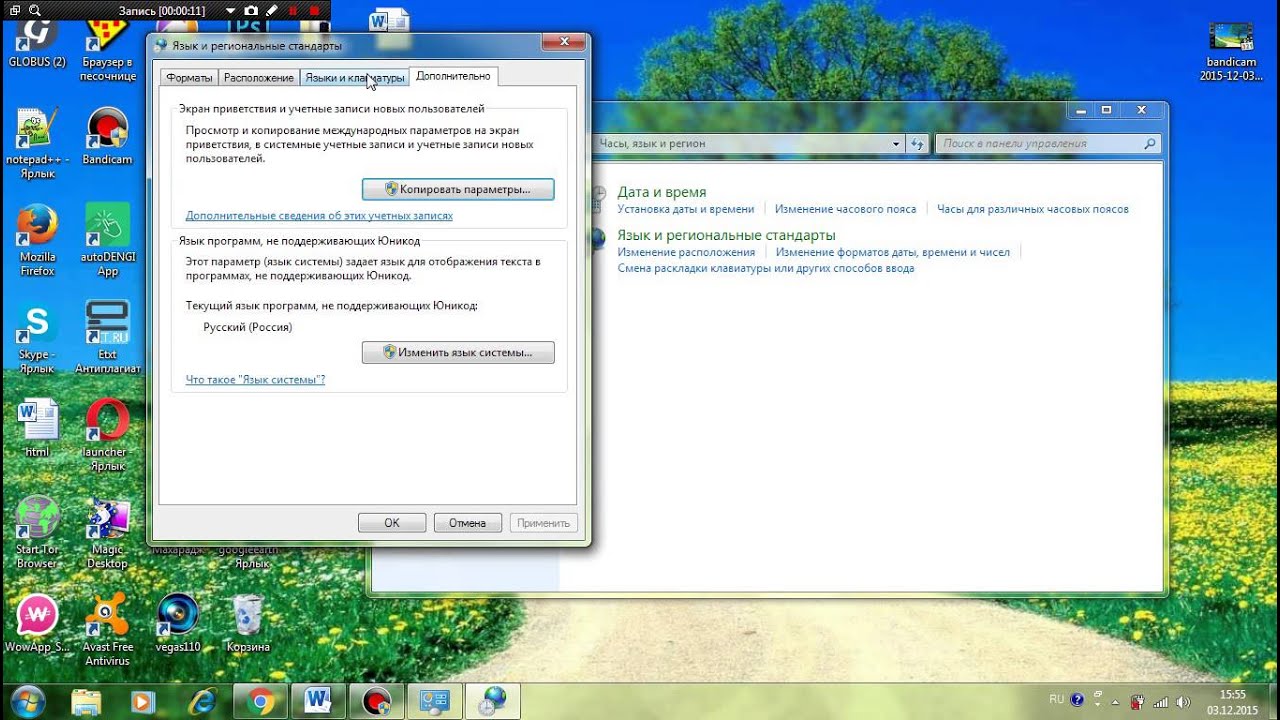
Task: Open the bandicam video file on the desktop
Action: (1231, 52)
